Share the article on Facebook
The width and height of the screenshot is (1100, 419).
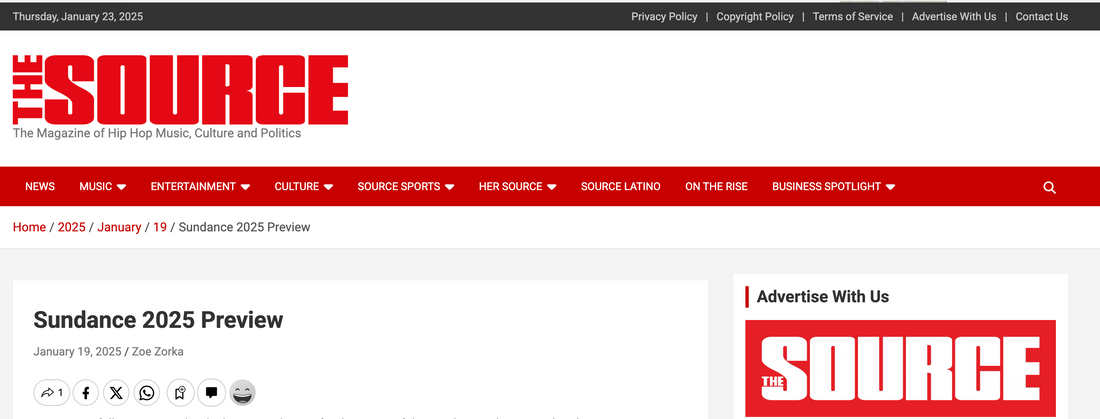[x=87, y=393]
